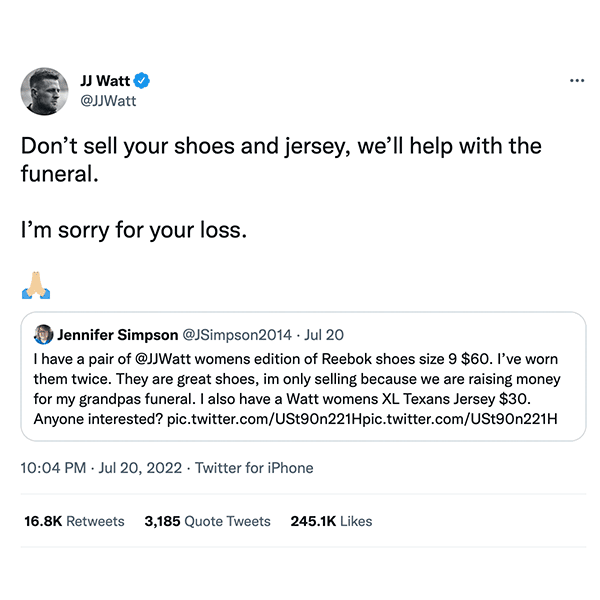This screenshot has height=600, width=600.
Task: Open Jennifer Simpson's quoted profile name
Action: 117,335
